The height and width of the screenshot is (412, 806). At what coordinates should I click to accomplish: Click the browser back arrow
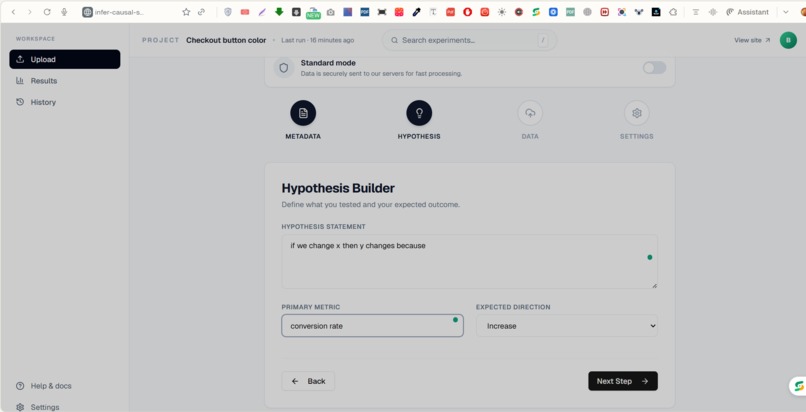14,12
